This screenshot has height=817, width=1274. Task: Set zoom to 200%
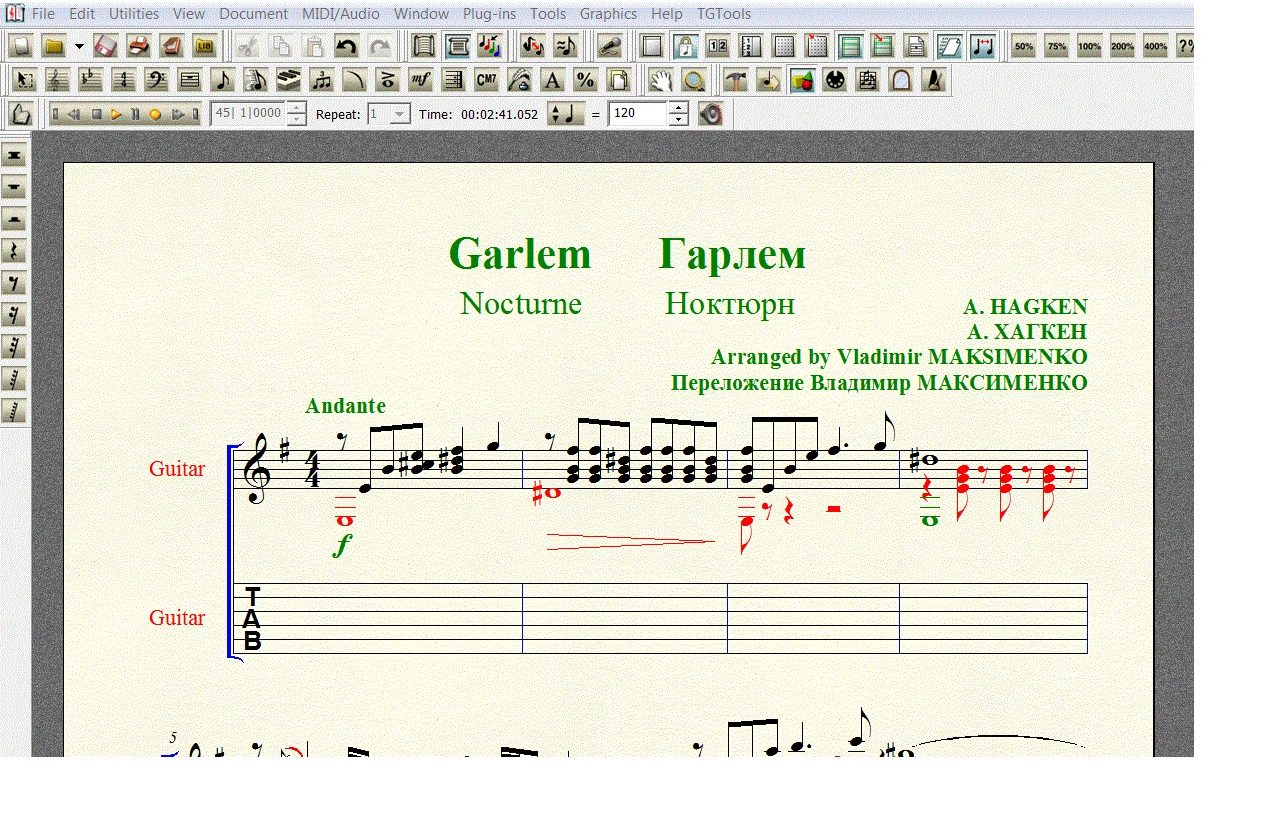coord(1122,46)
